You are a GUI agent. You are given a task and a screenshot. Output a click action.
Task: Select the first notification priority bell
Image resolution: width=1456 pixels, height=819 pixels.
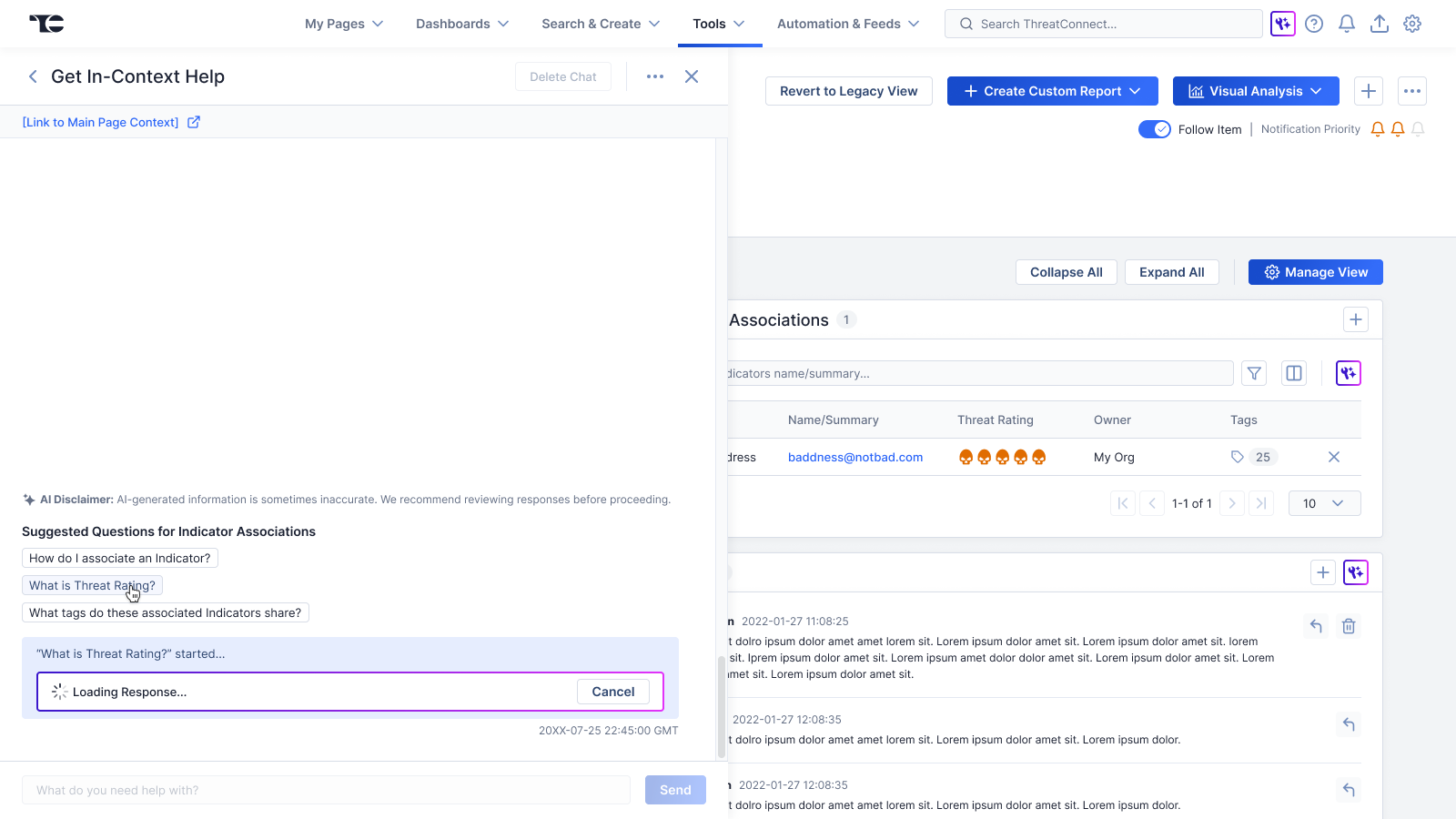pyautogui.click(x=1377, y=129)
